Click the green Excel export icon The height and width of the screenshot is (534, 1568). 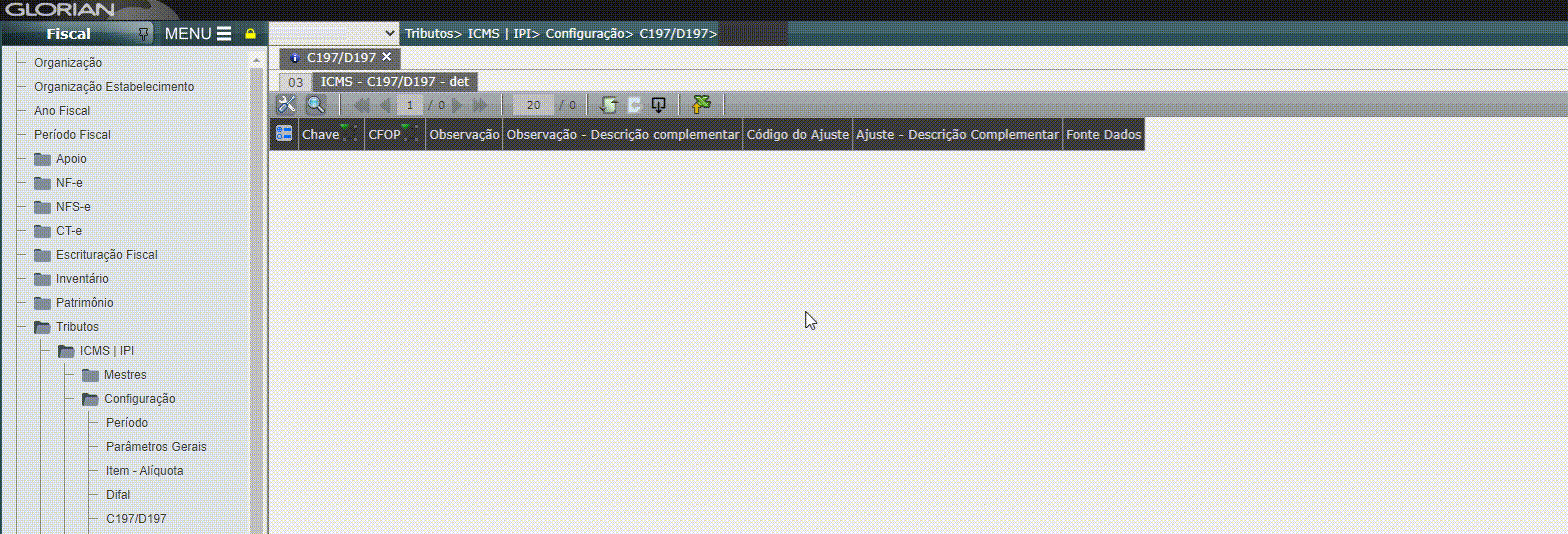click(701, 105)
